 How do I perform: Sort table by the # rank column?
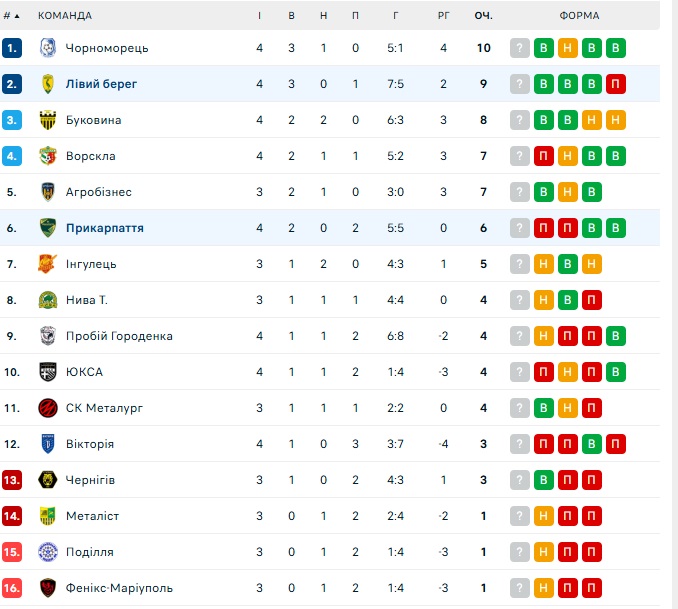[x=11, y=16]
